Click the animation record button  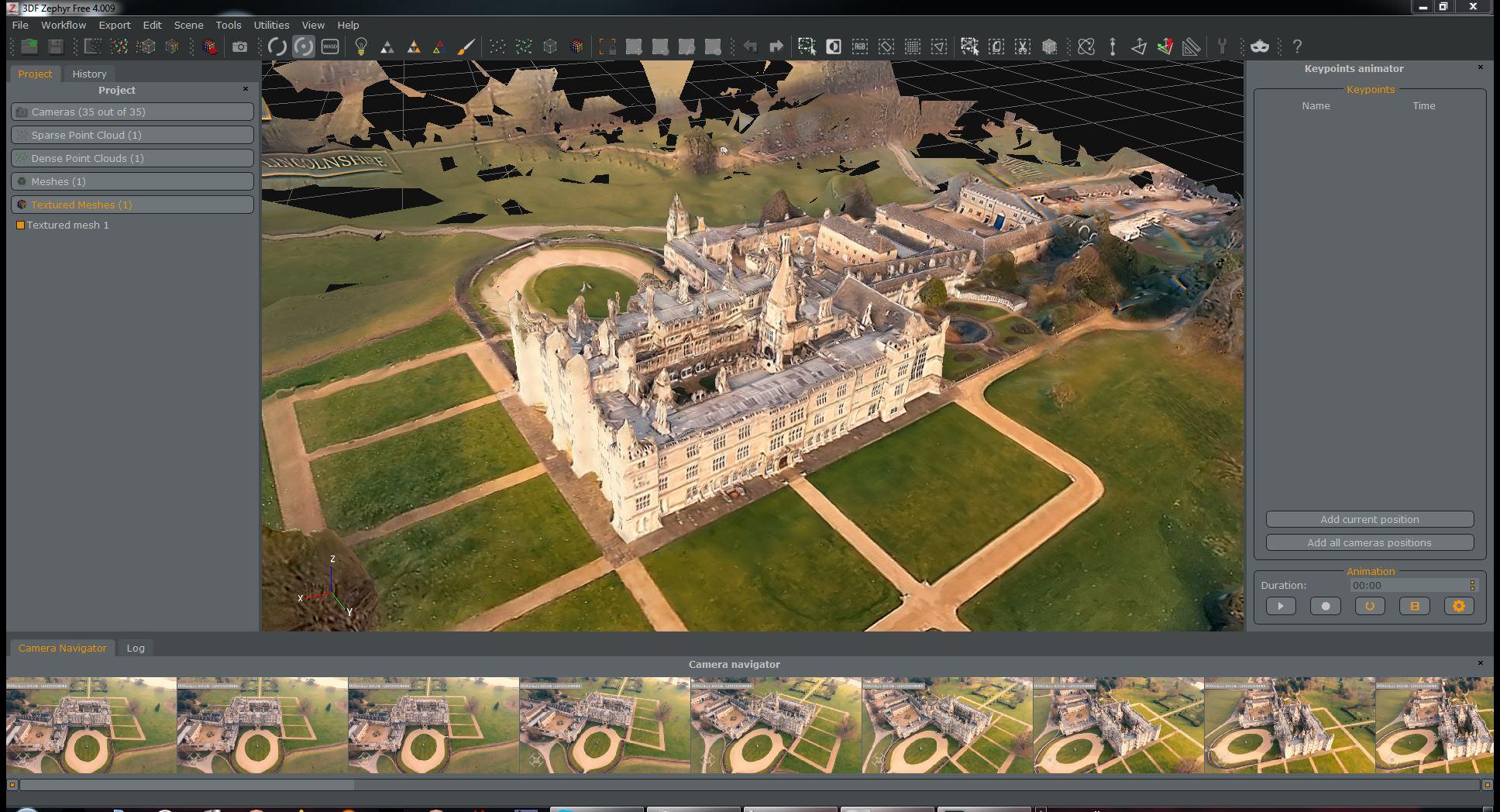(1326, 606)
